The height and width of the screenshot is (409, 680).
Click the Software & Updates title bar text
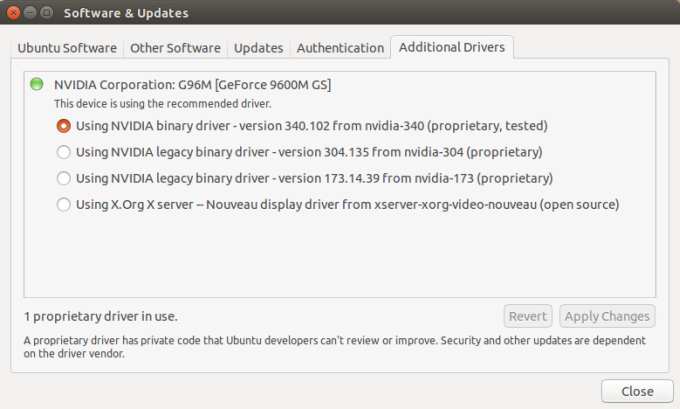[x=126, y=13]
